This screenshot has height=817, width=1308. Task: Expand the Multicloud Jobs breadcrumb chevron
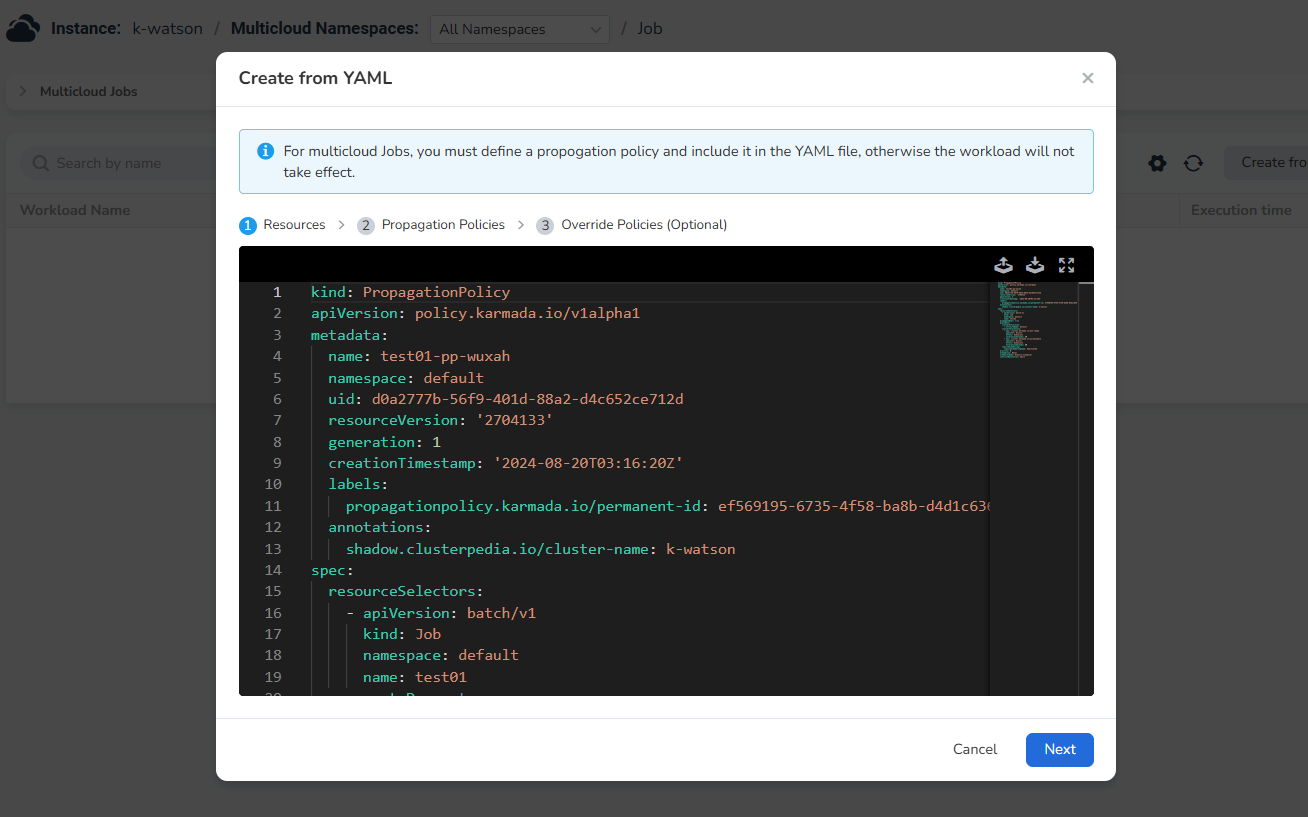click(x=22, y=91)
